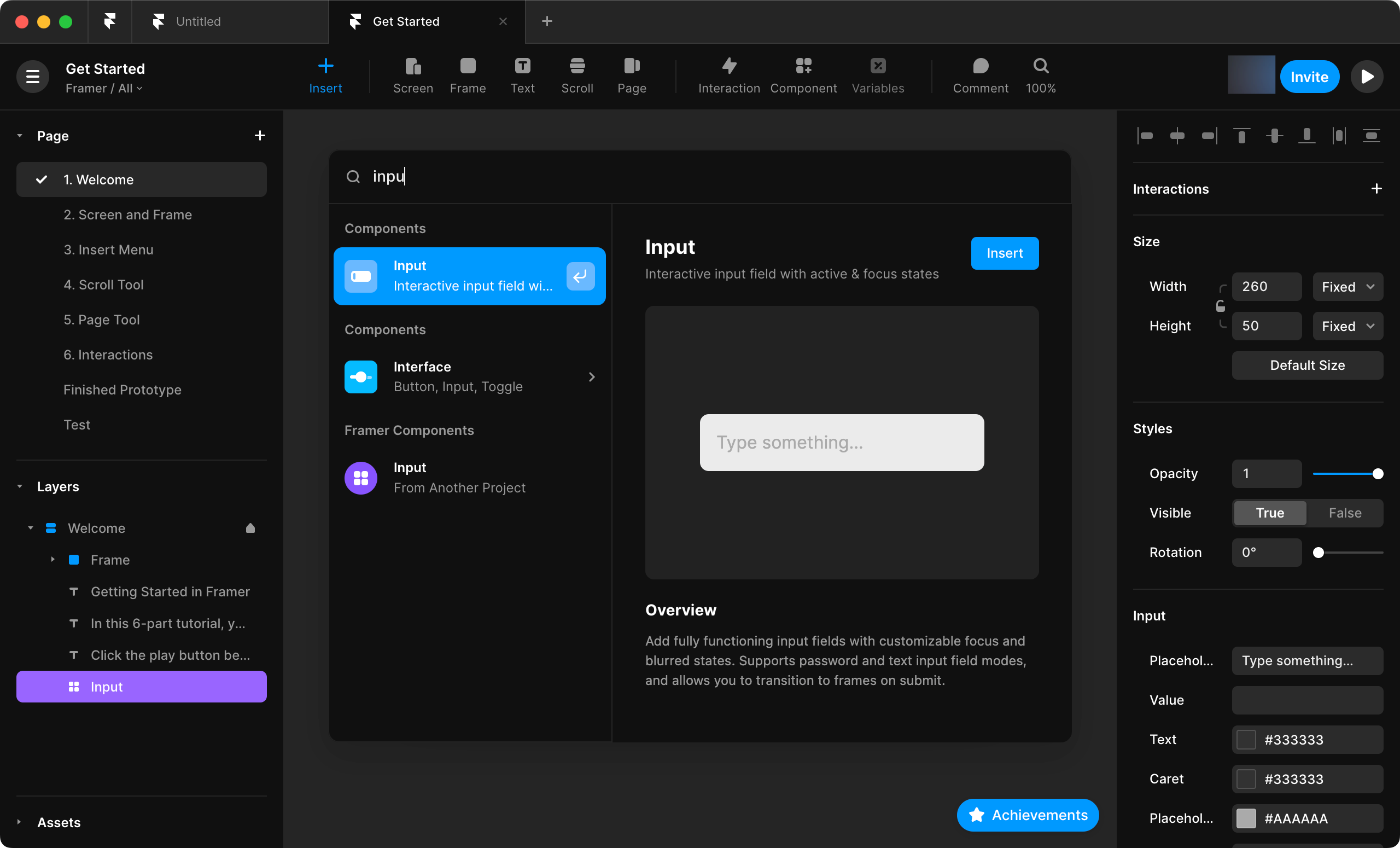
Task: Set Visible to False
Action: (x=1345, y=513)
